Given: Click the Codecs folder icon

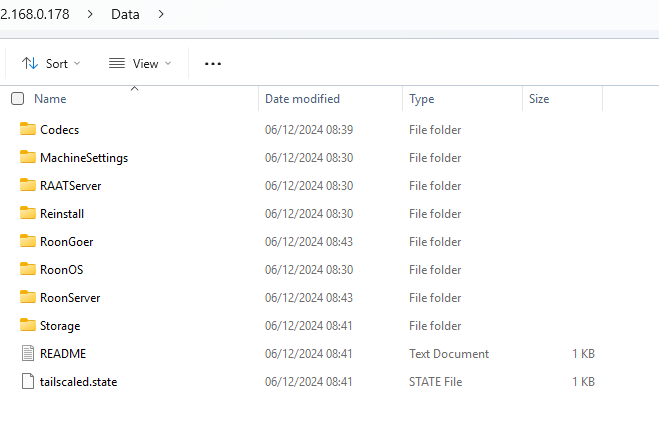Looking at the screenshot, I should point(28,129).
